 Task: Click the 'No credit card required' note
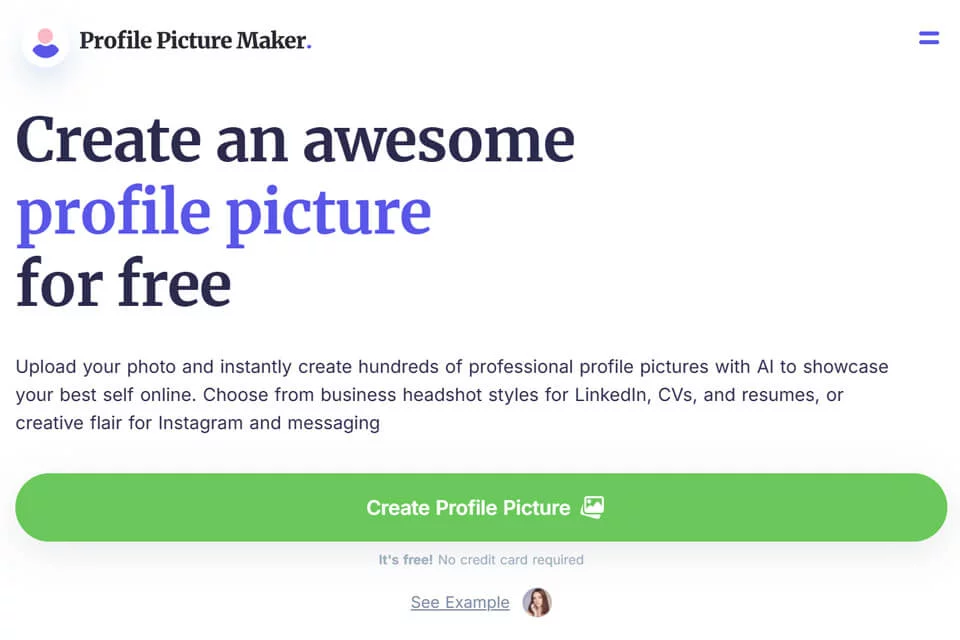pos(511,560)
